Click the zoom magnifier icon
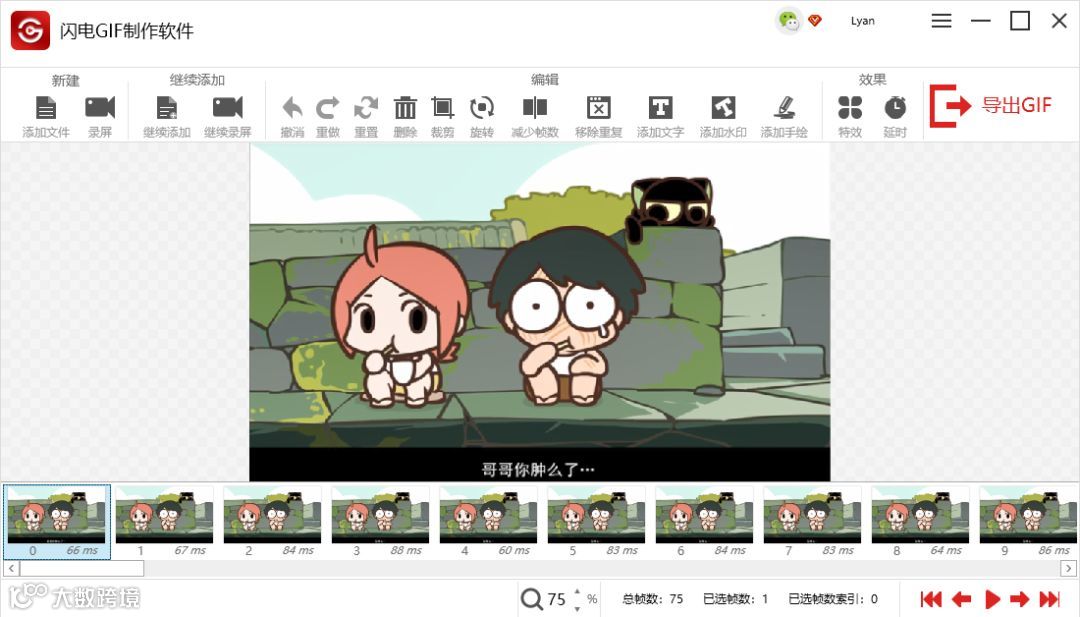 tap(531, 598)
